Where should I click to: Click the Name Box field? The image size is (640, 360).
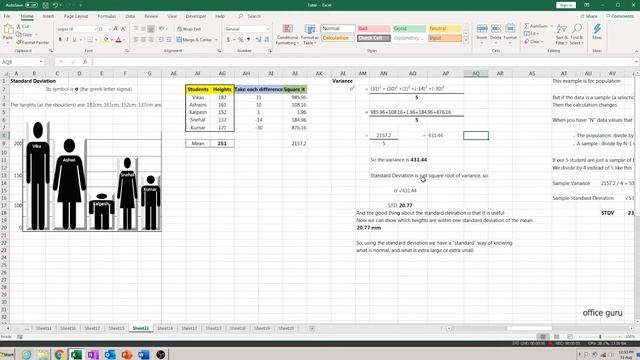(22, 62)
